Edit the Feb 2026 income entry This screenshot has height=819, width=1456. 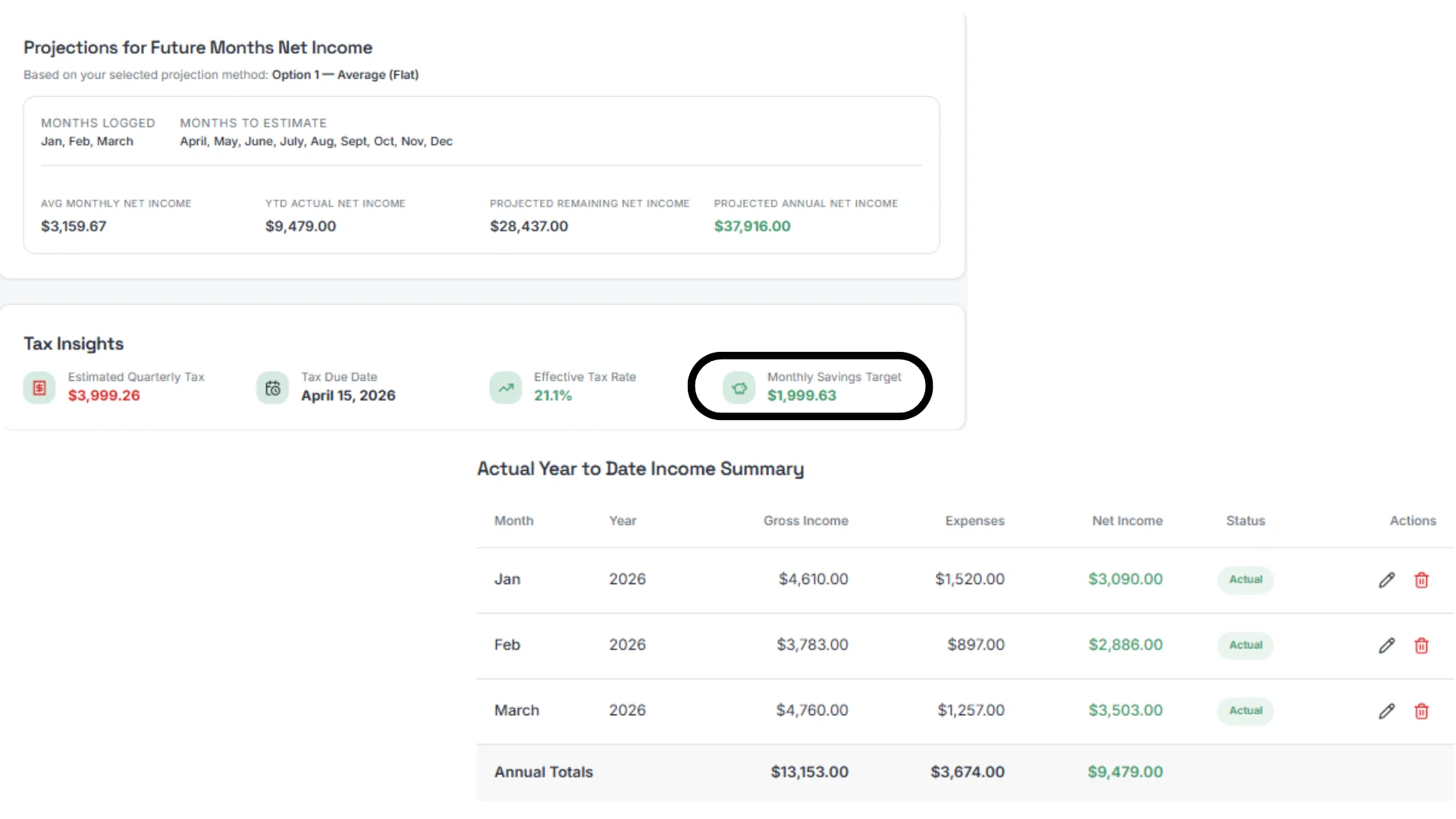pyautogui.click(x=1386, y=645)
